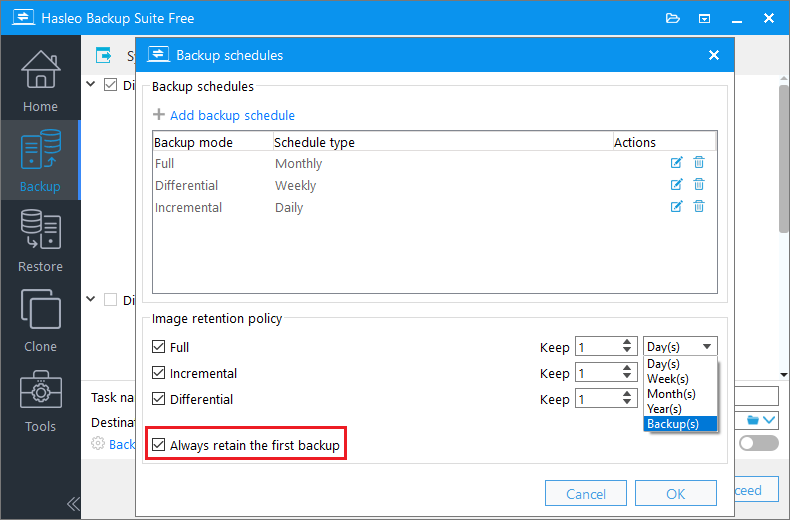Viewport: 790px width, 520px height.
Task: Edit the Incremental Daily schedule
Action: pos(676,207)
